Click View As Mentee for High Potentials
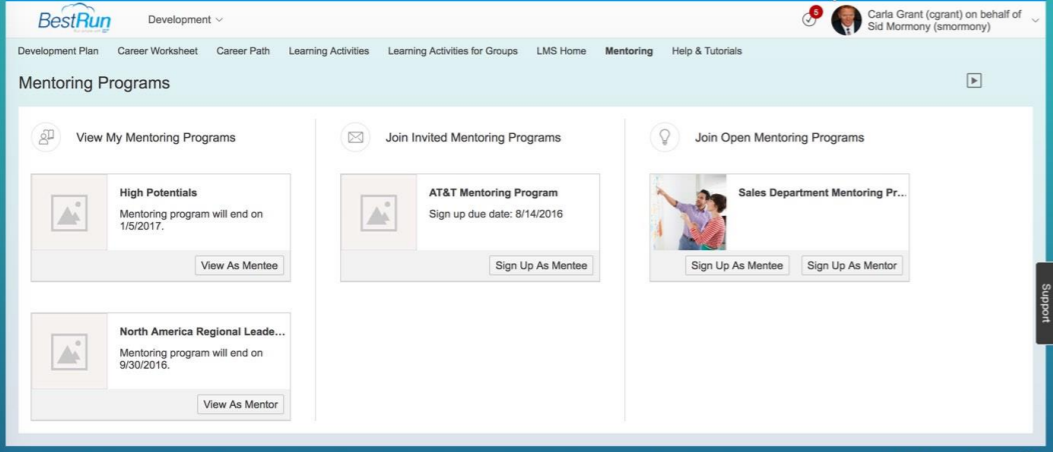This screenshot has height=452, width=1053. click(x=239, y=265)
